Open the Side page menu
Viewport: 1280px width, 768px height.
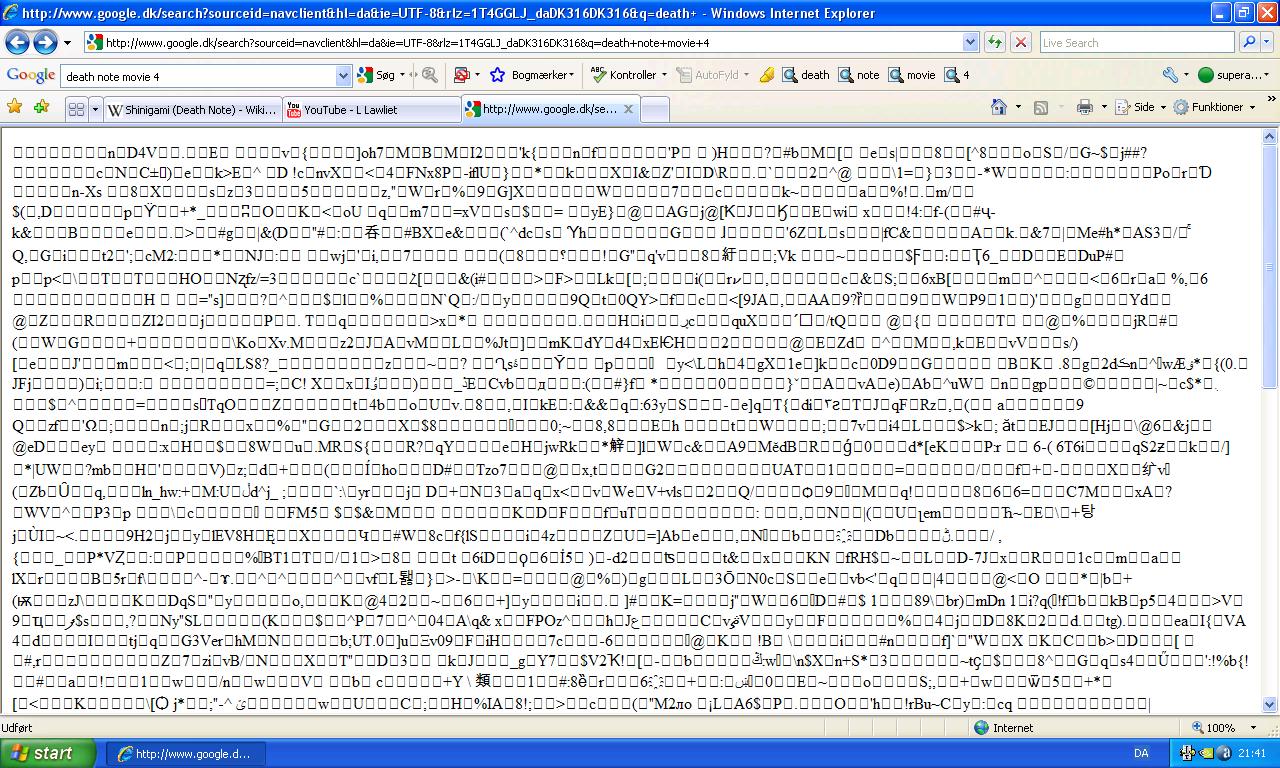(x=1141, y=107)
